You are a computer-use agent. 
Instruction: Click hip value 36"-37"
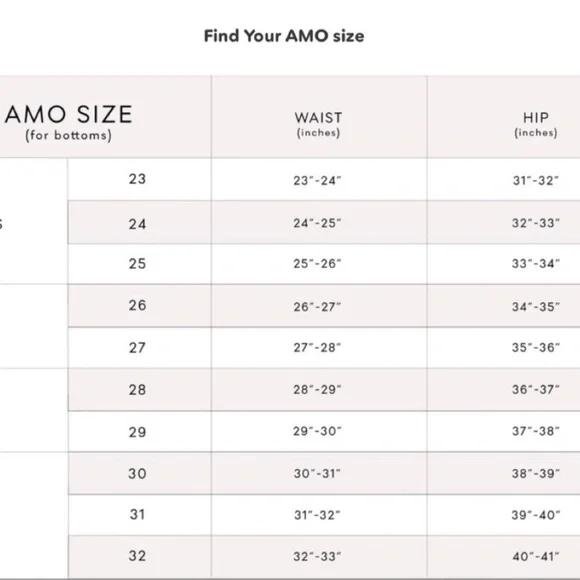[x=536, y=390]
